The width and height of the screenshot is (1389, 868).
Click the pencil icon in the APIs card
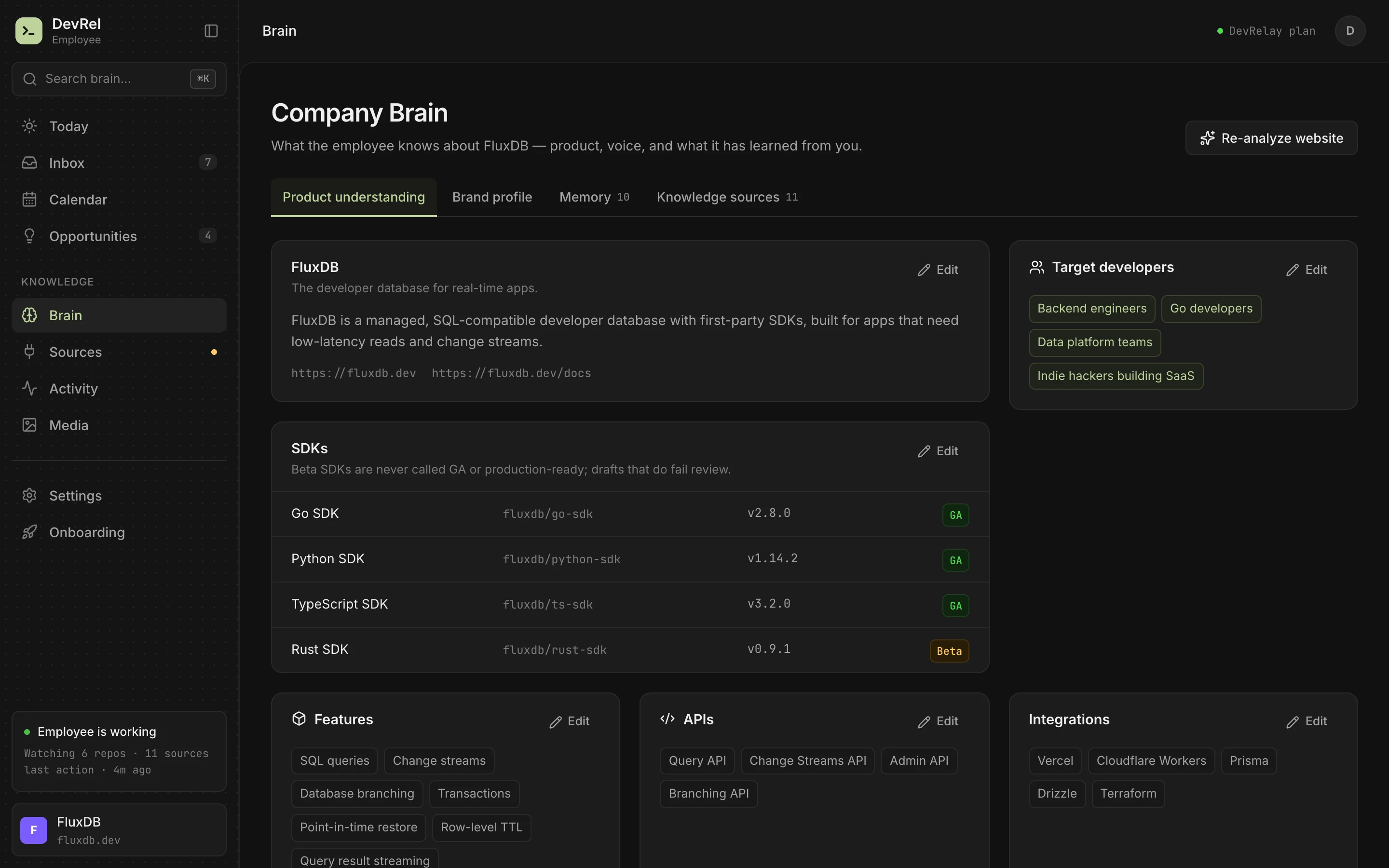coord(924,721)
